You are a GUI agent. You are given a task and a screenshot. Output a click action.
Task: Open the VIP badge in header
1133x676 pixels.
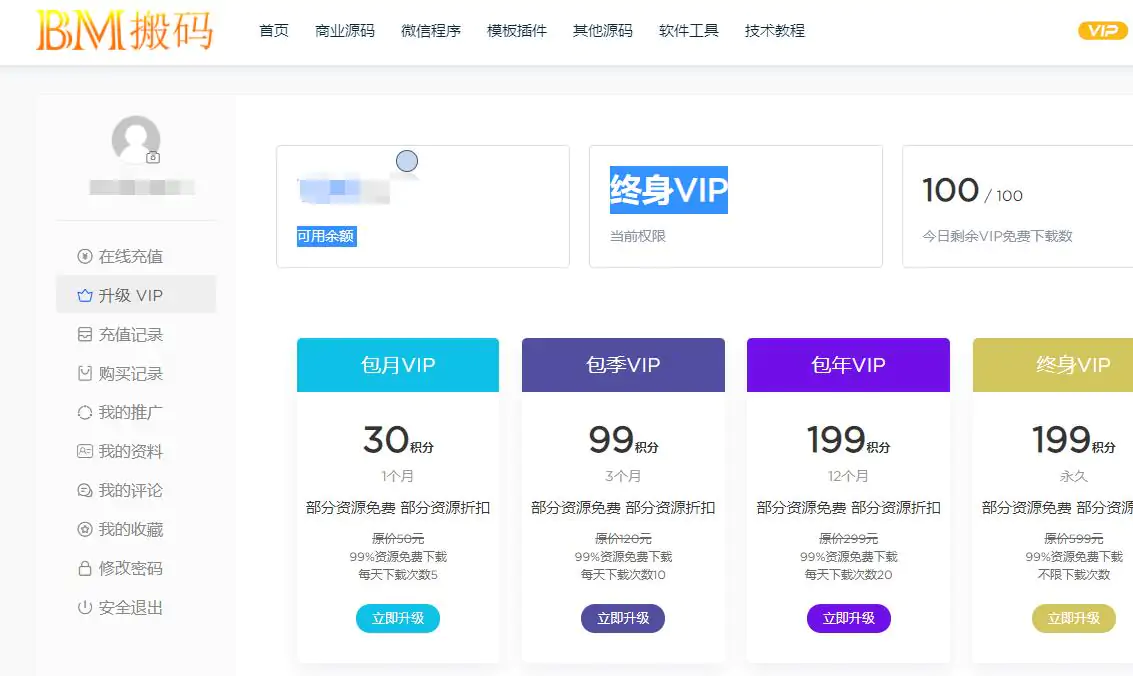pos(1102,30)
